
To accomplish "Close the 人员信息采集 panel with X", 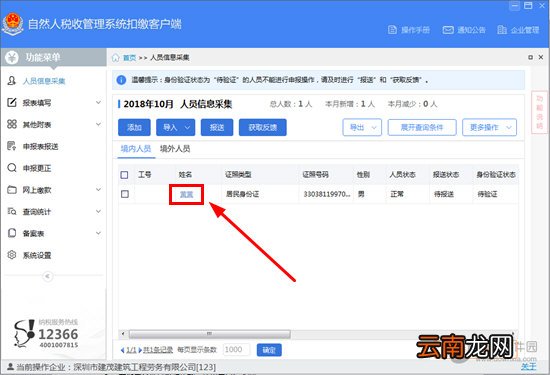I will coord(541,57).
